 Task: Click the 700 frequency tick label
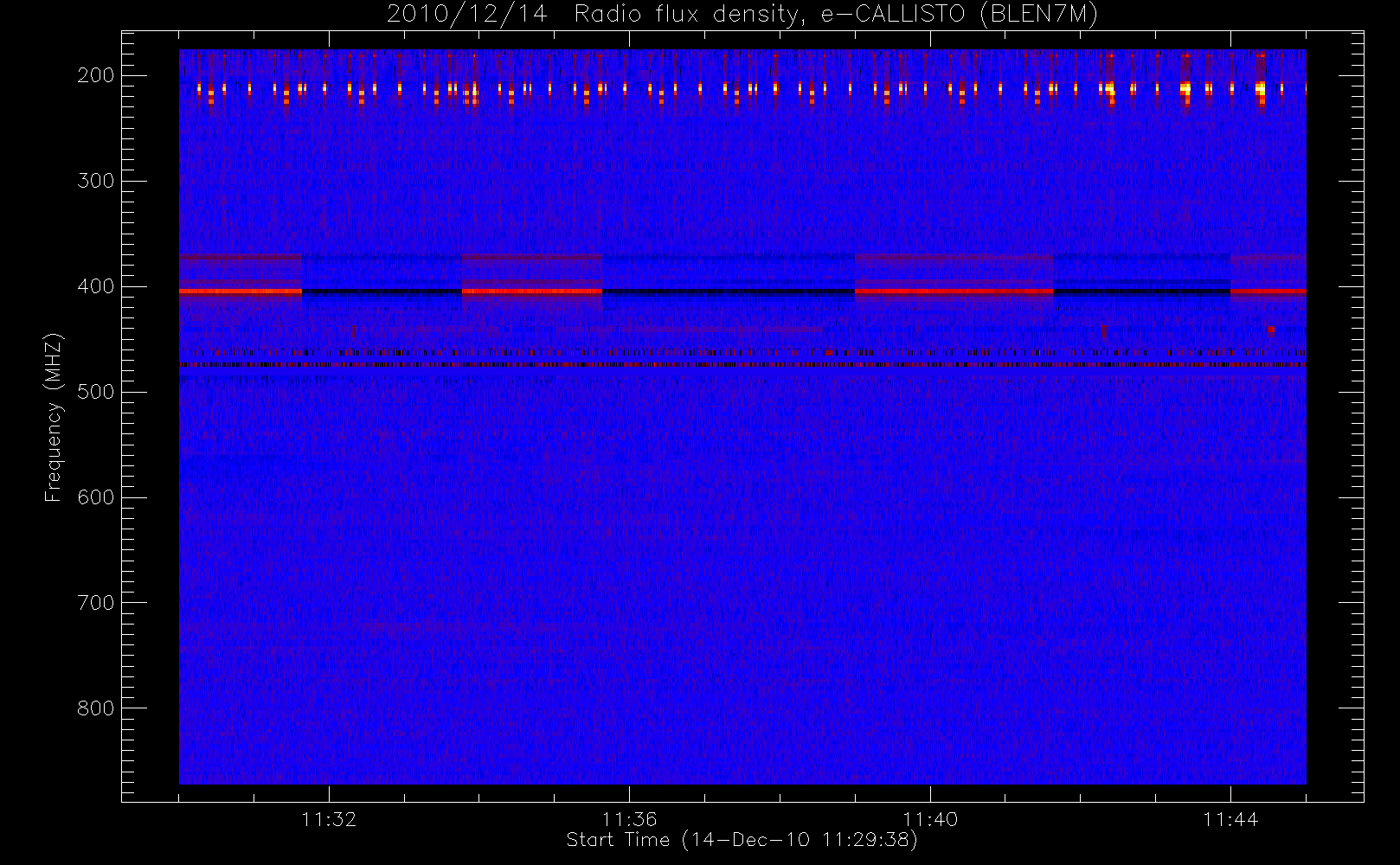pyautogui.click(x=96, y=603)
